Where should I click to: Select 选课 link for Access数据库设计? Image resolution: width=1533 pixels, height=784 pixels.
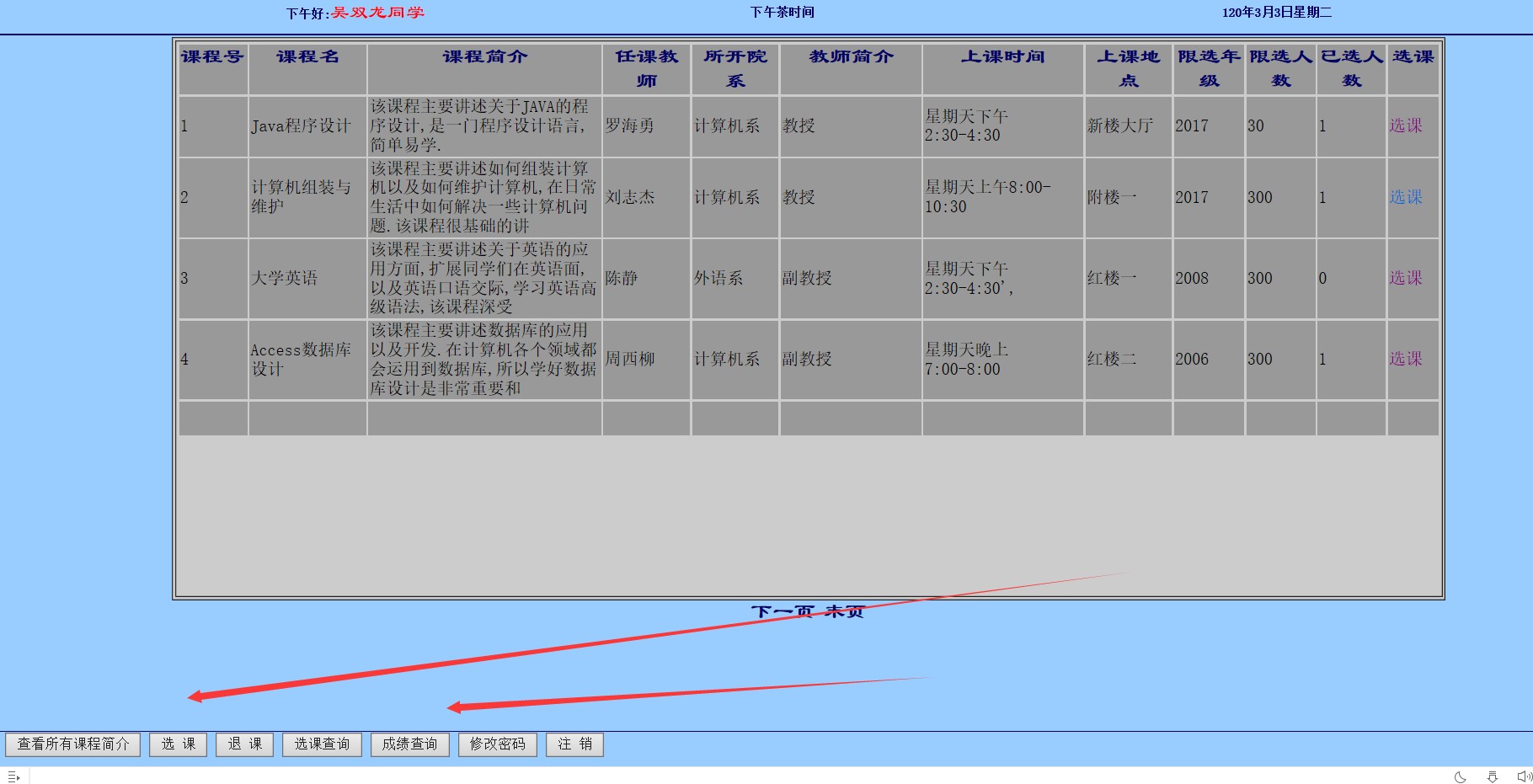point(1406,359)
